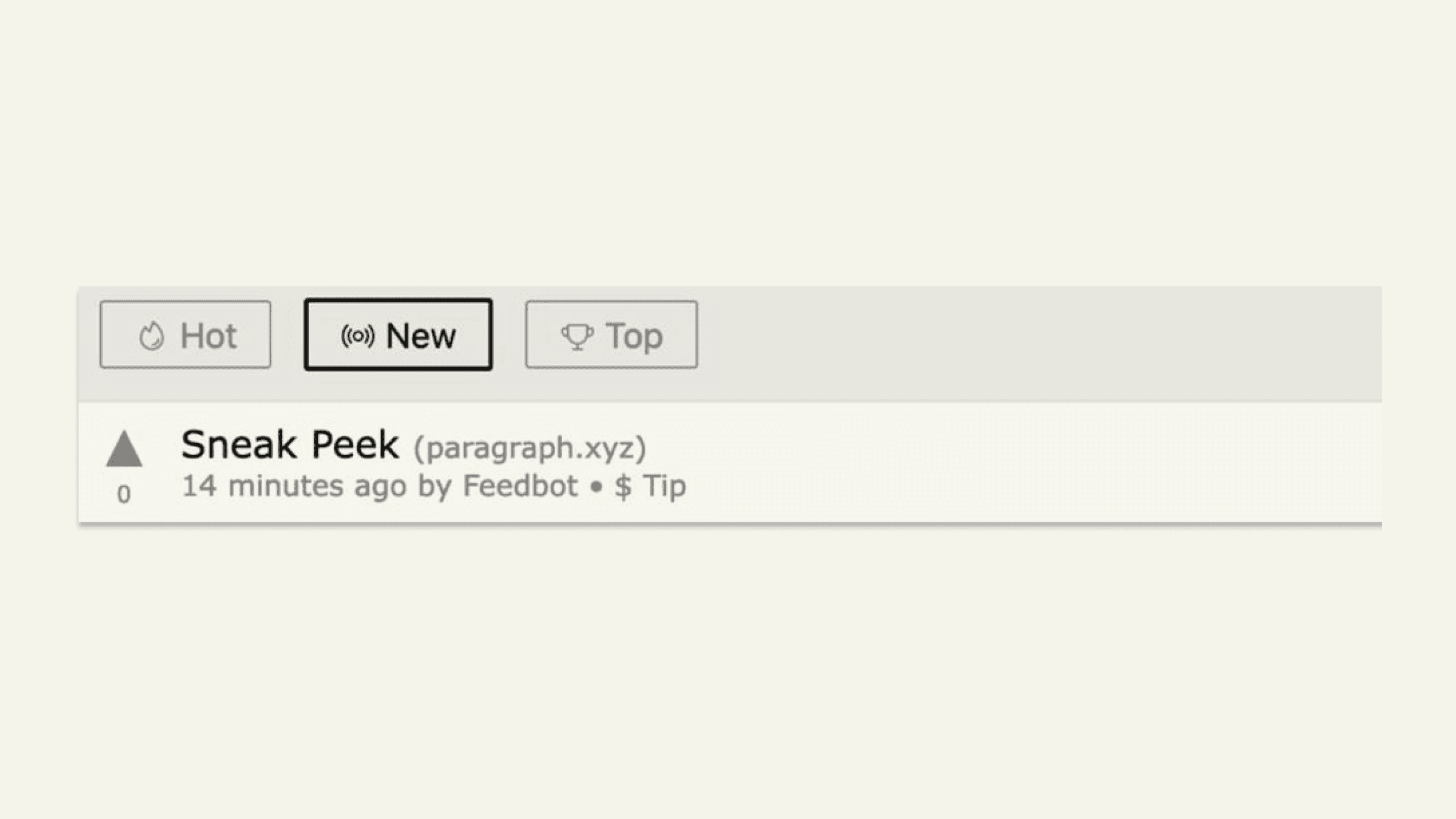Click the word Hot in its button
The width and height of the screenshot is (1456, 819).
(x=208, y=336)
